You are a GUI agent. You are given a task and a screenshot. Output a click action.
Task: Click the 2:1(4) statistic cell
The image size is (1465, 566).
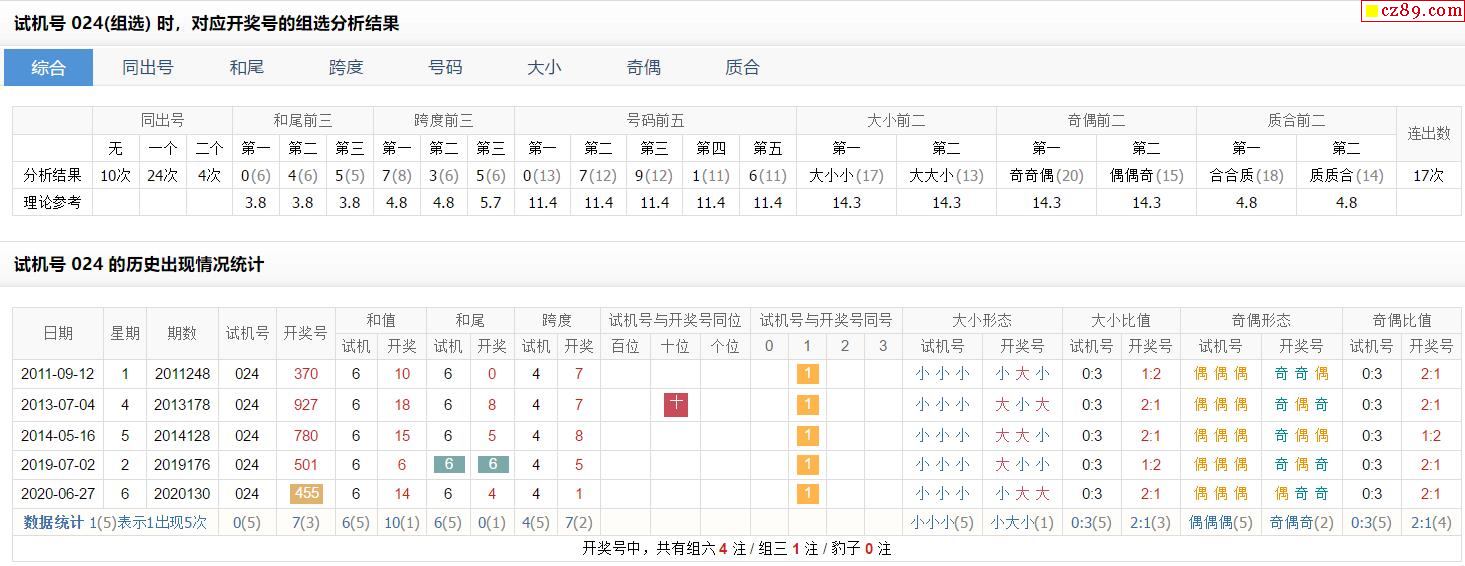(x=1431, y=522)
